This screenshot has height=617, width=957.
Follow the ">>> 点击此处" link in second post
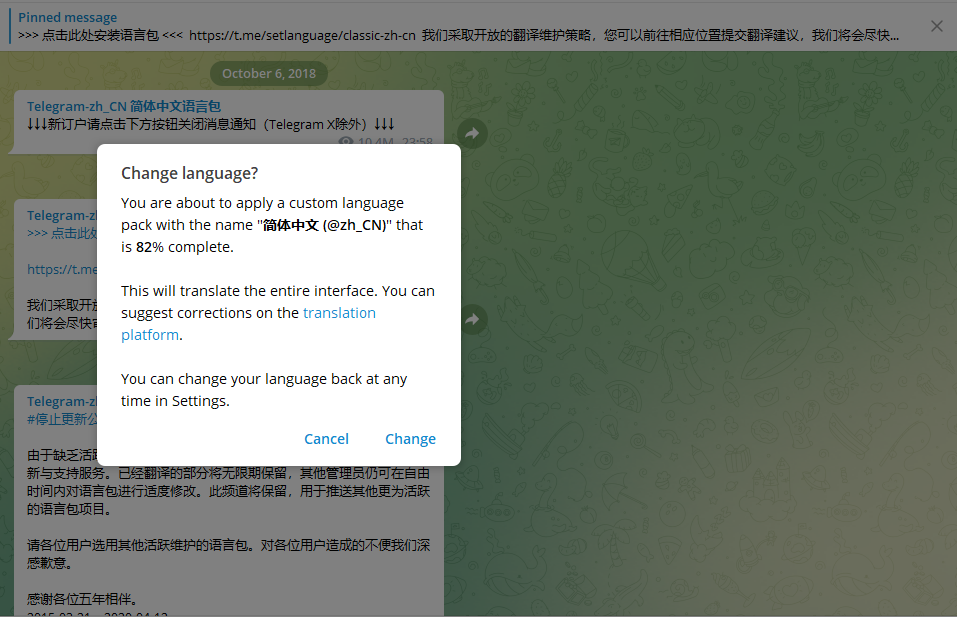coord(61,233)
